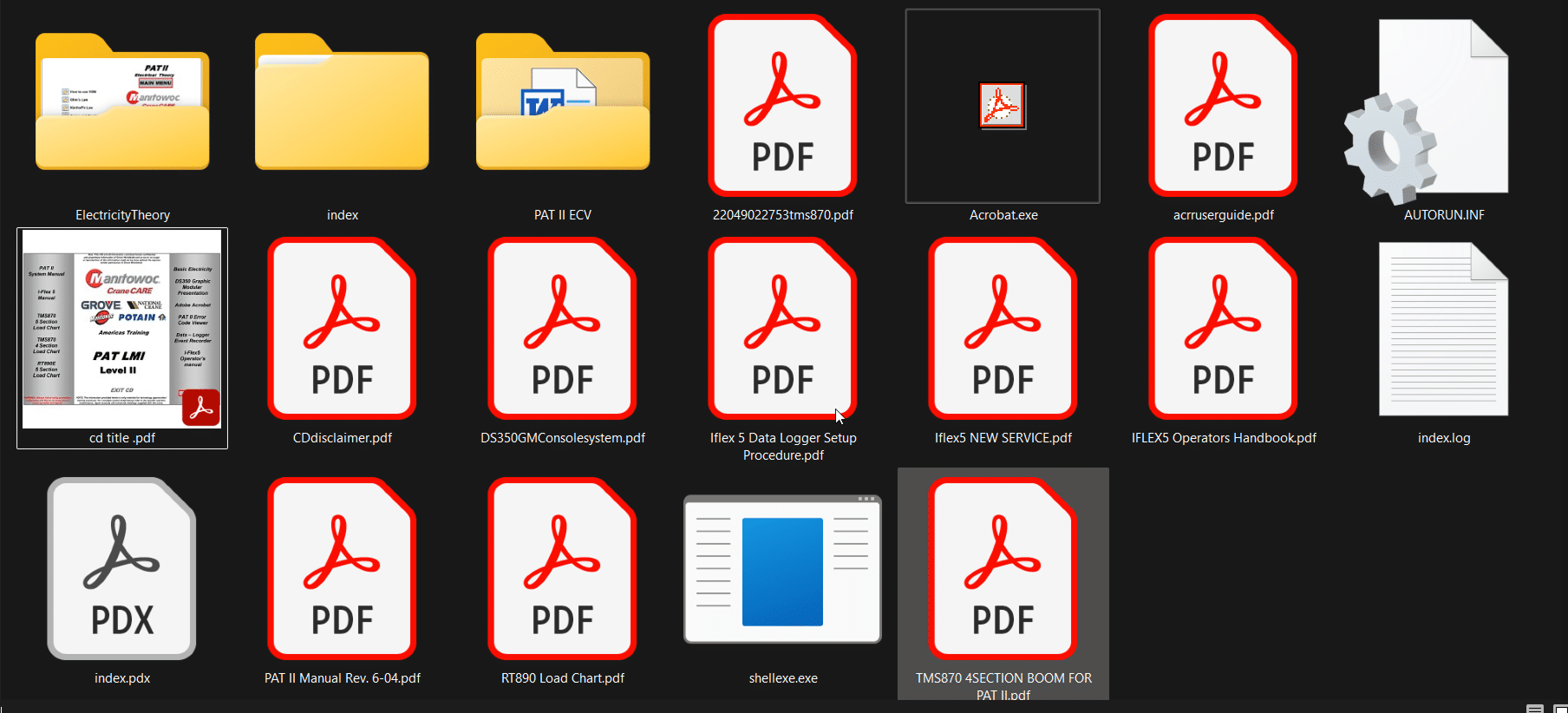Click the "DS350GMConsolesystem.pdf" file name
The width and height of the screenshot is (1568, 713).
[563, 438]
